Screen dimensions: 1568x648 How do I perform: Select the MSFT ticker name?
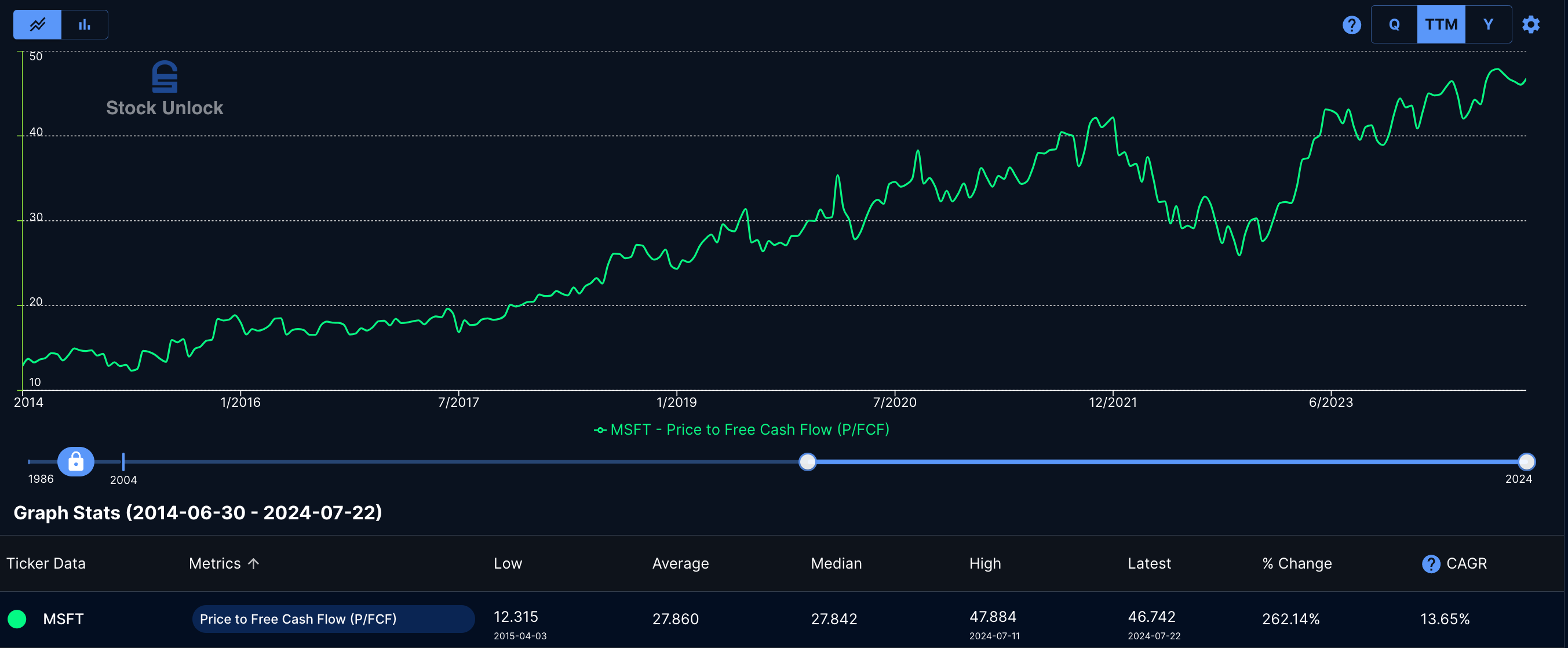63,619
